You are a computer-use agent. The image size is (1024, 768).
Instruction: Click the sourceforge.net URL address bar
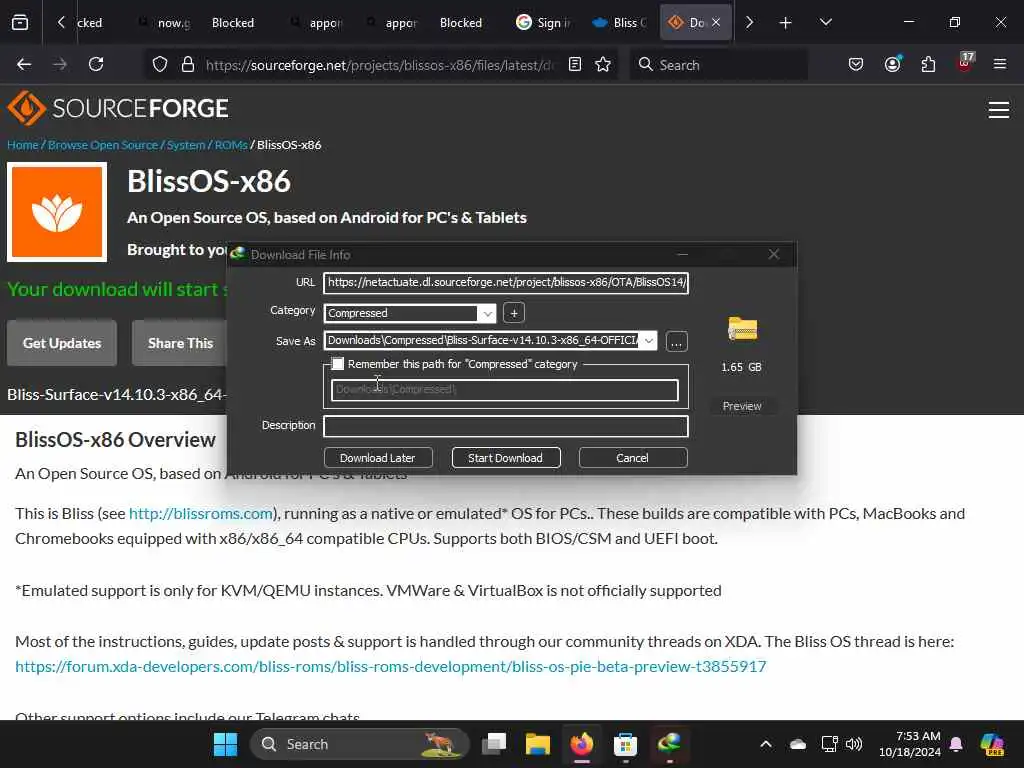click(379, 65)
